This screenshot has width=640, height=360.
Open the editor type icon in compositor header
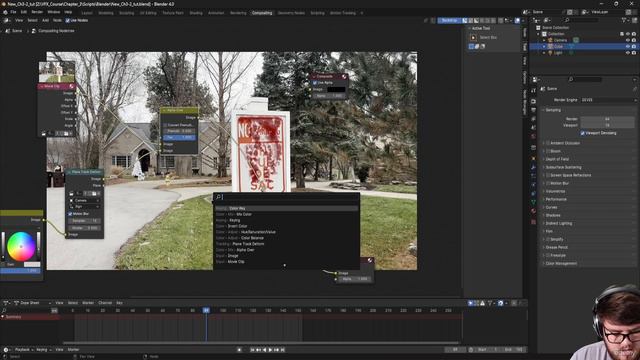(7, 20)
